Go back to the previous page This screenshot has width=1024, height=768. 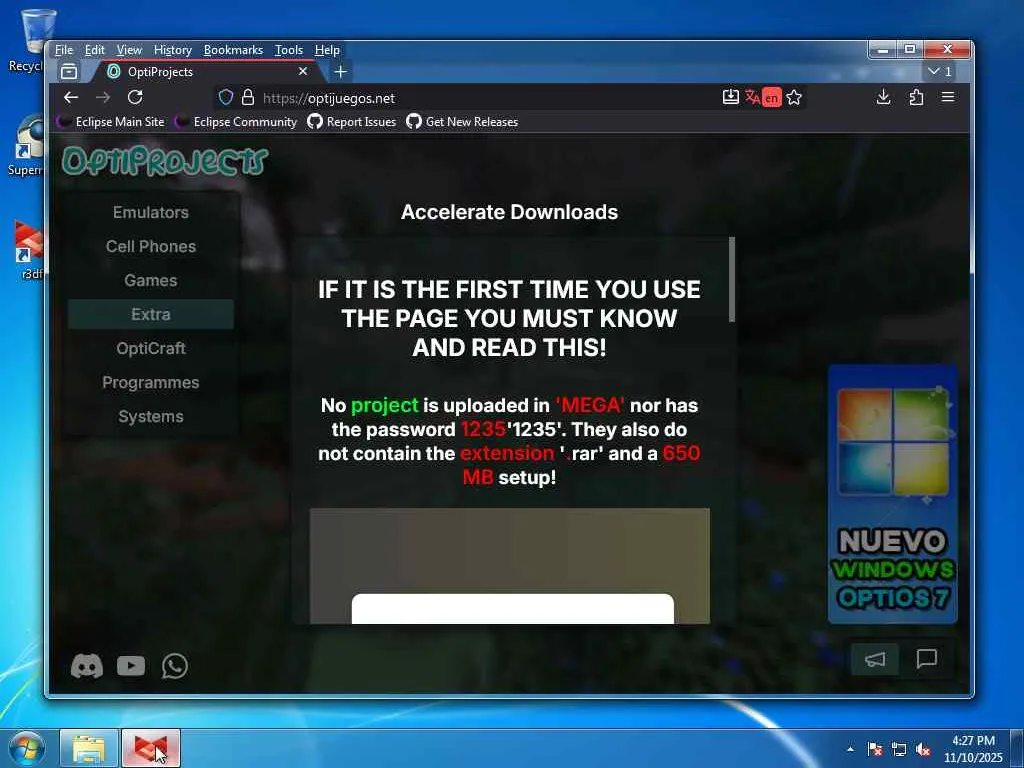pyautogui.click(x=71, y=97)
